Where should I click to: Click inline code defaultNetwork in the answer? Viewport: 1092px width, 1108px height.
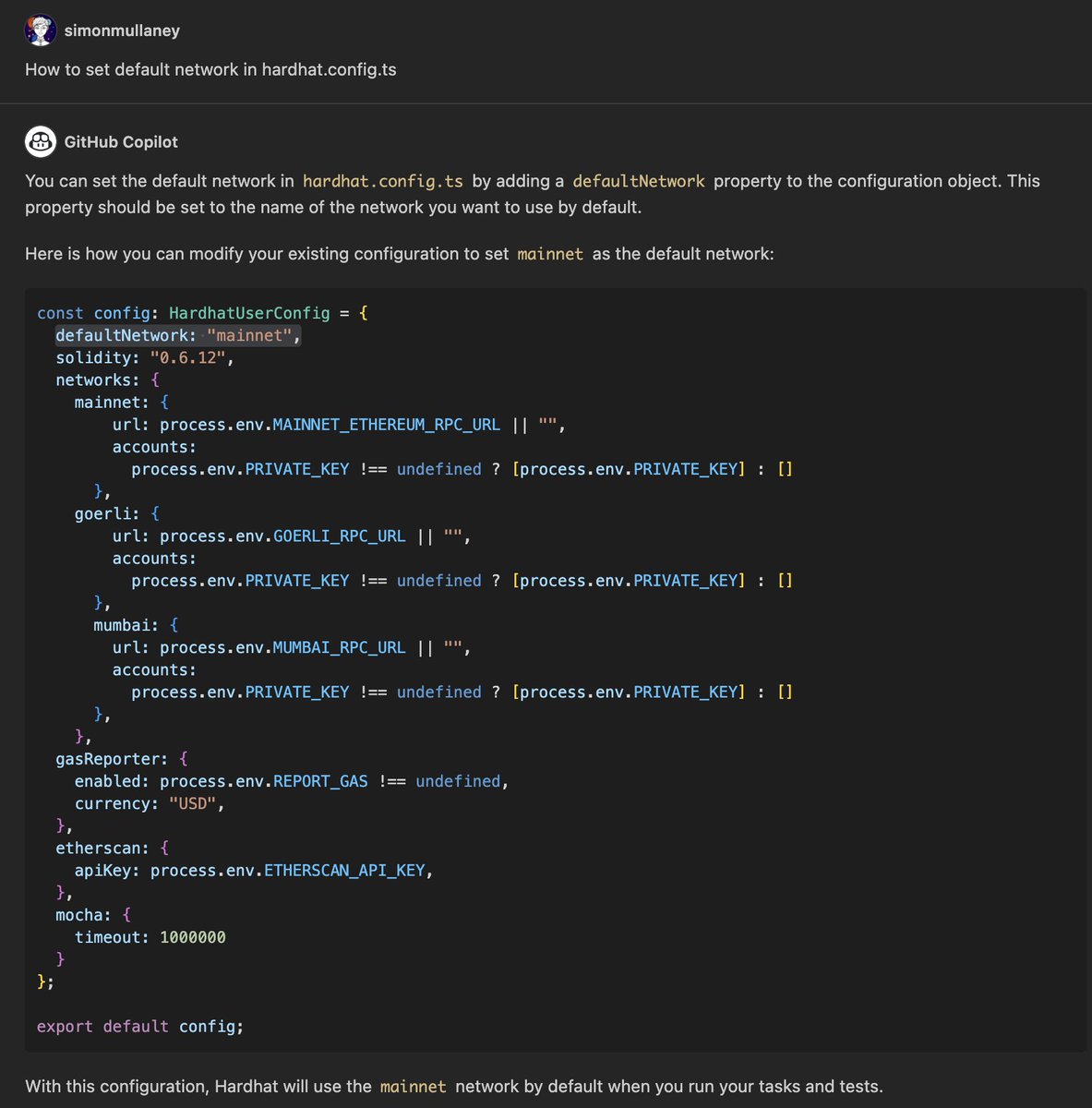(639, 181)
